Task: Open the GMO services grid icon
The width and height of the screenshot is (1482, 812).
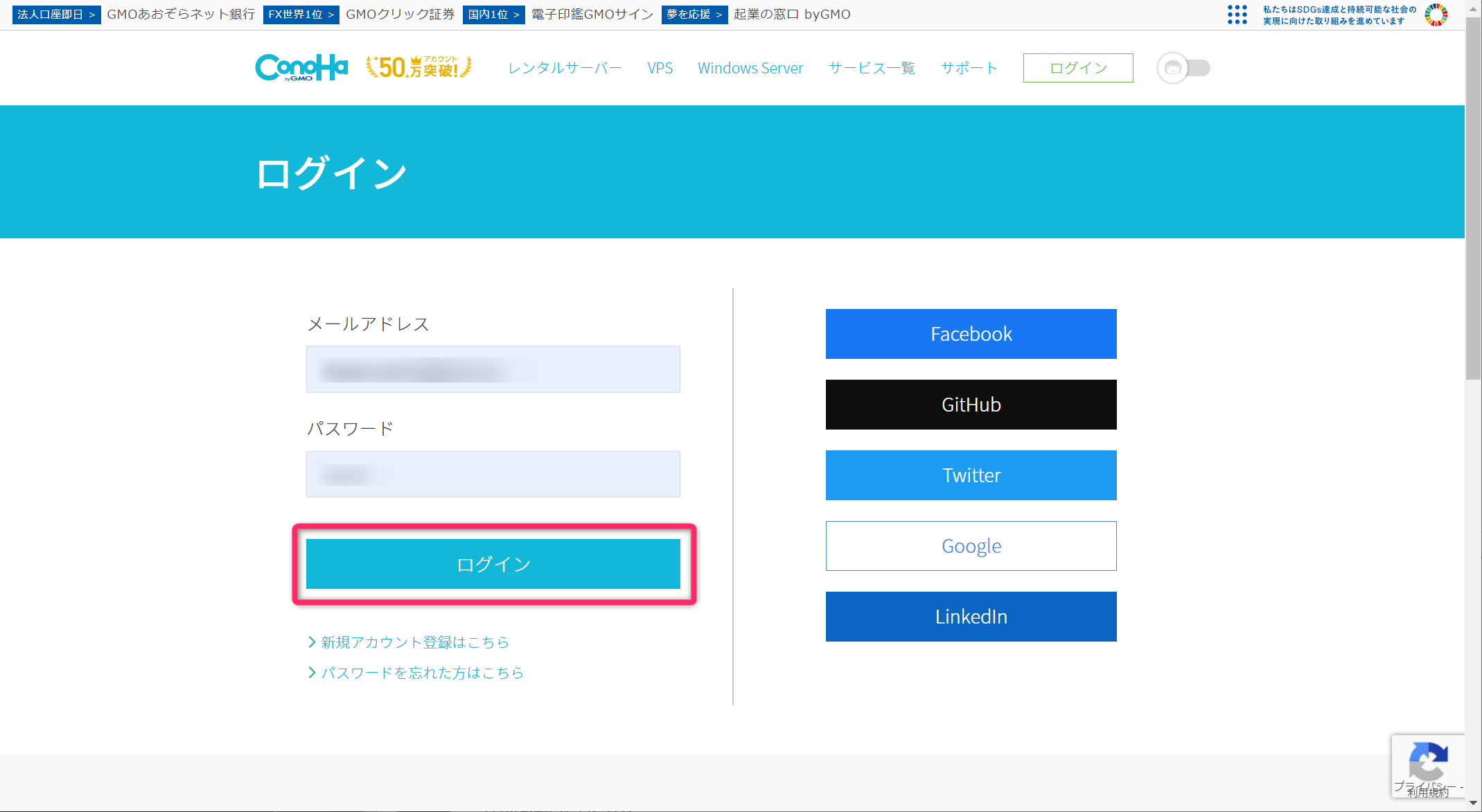Action: click(x=1237, y=15)
